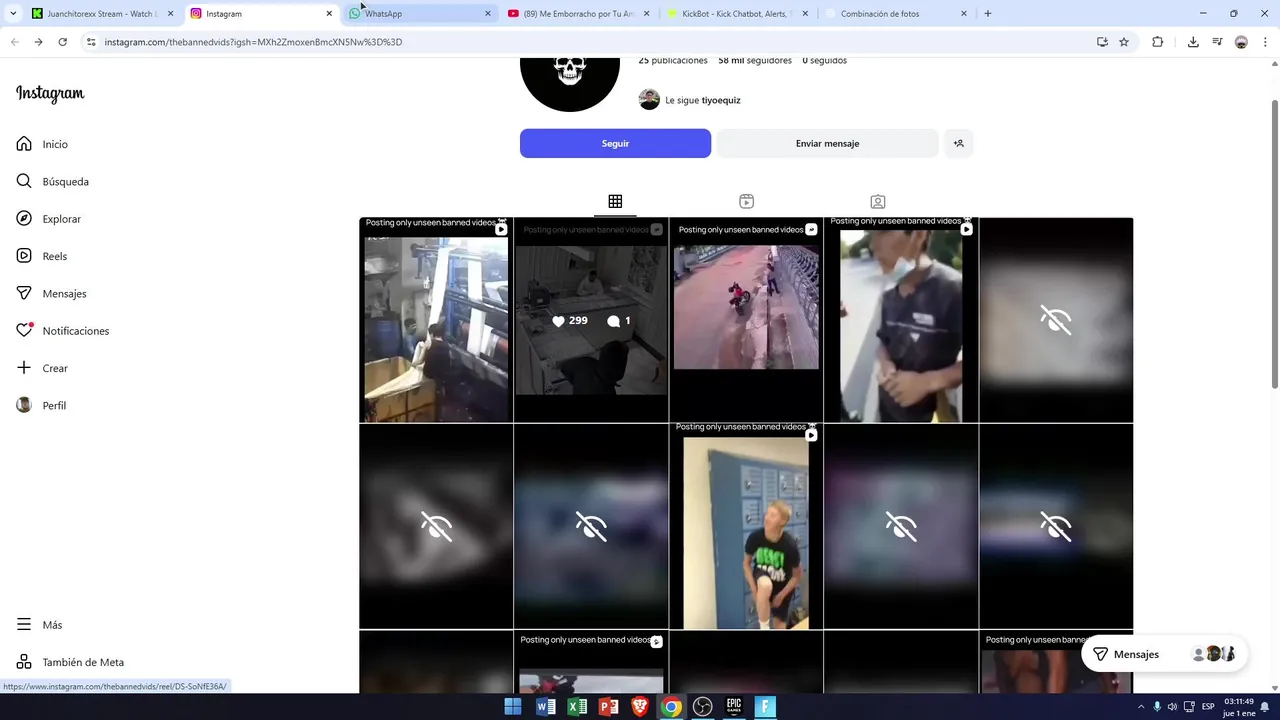
Task: Click the Instagram logo in sidebar
Action: (x=50, y=94)
